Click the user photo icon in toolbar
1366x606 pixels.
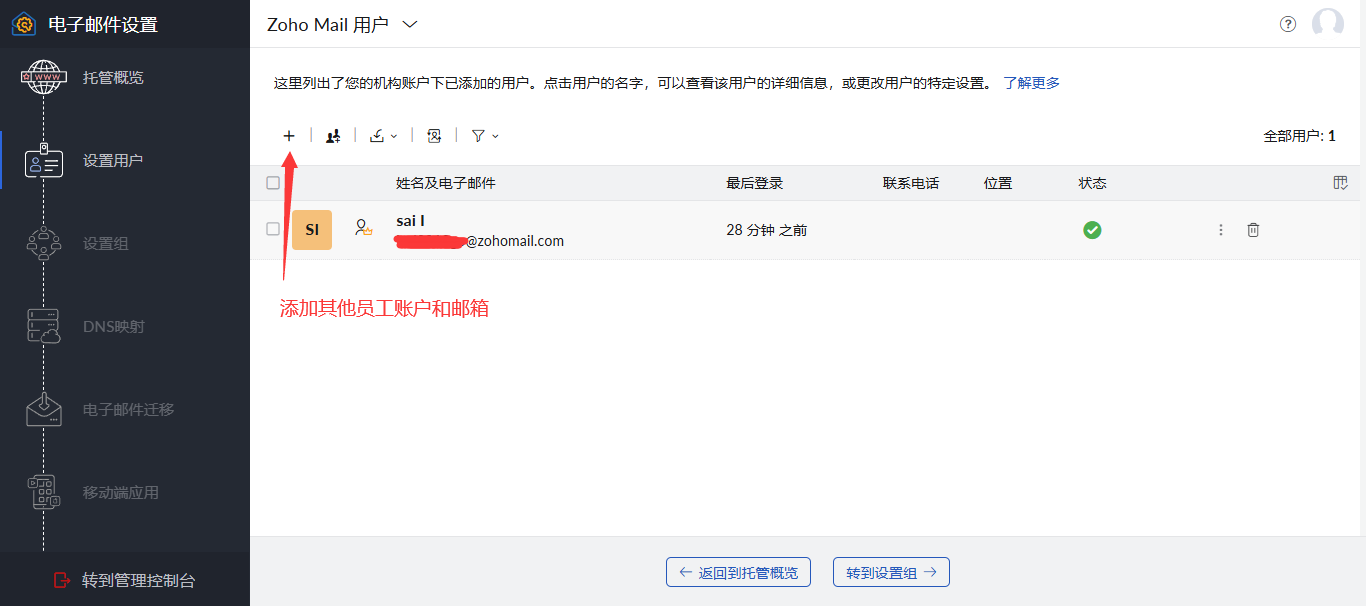pyautogui.click(x=434, y=136)
